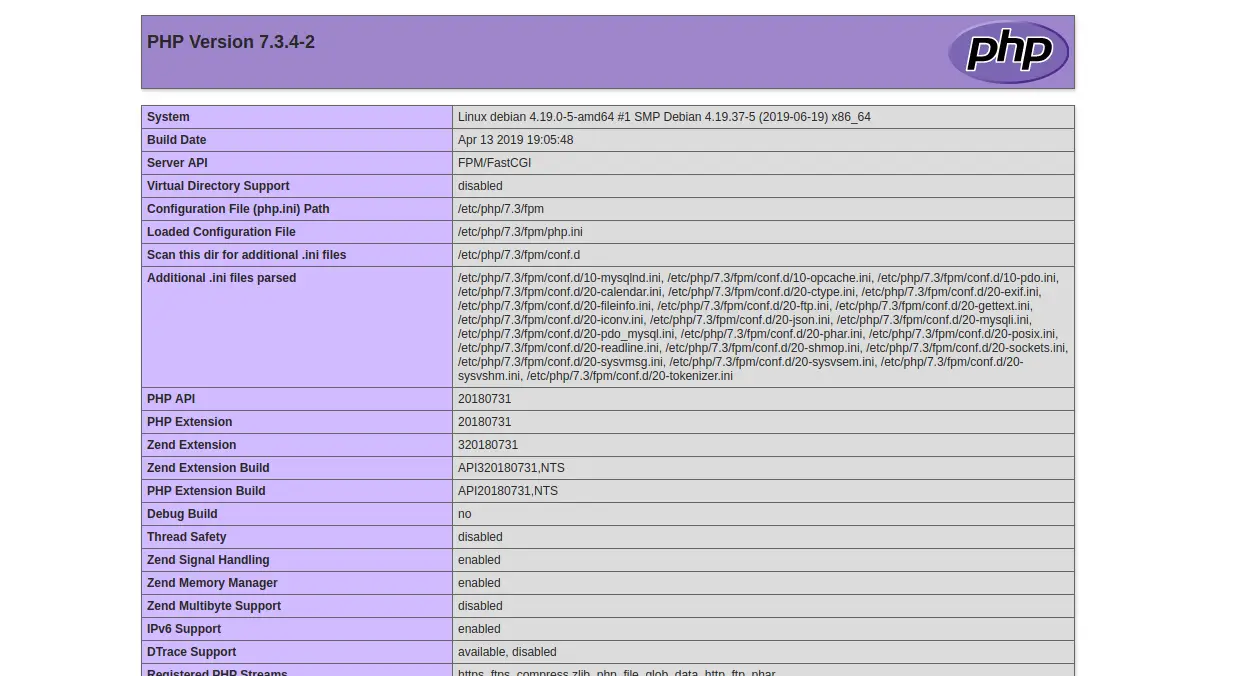This screenshot has height=676, width=1251.
Task: Click 'disabled' value for Virtual Directory Support
Action: pos(480,186)
